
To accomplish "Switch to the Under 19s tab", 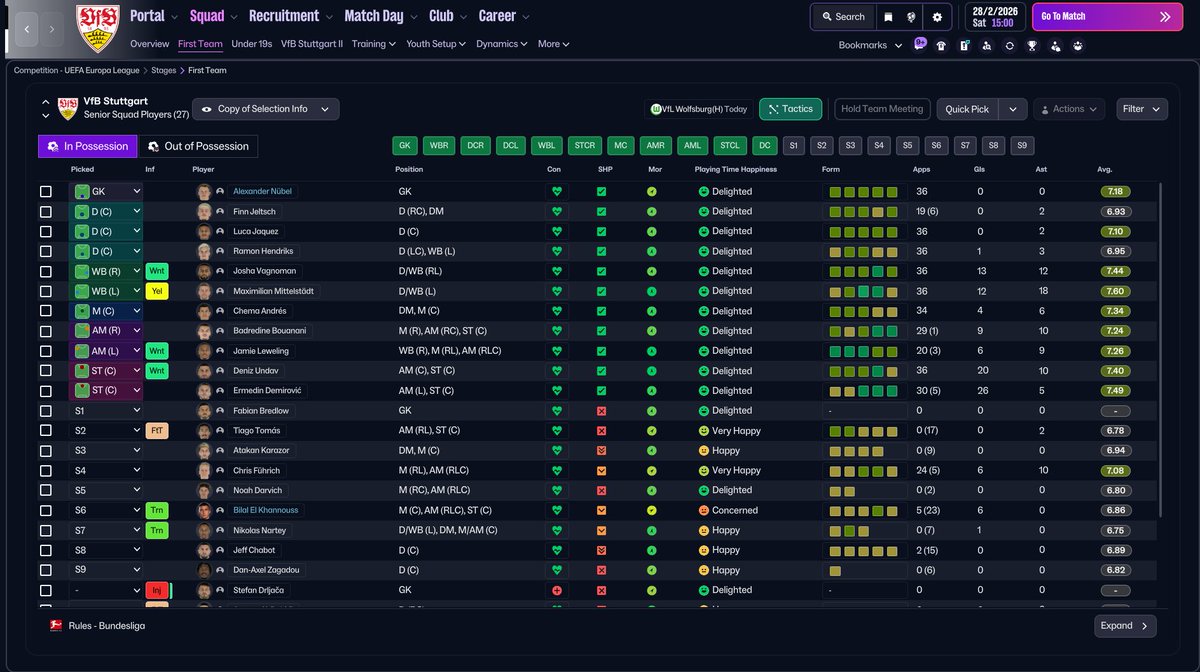I will point(251,44).
